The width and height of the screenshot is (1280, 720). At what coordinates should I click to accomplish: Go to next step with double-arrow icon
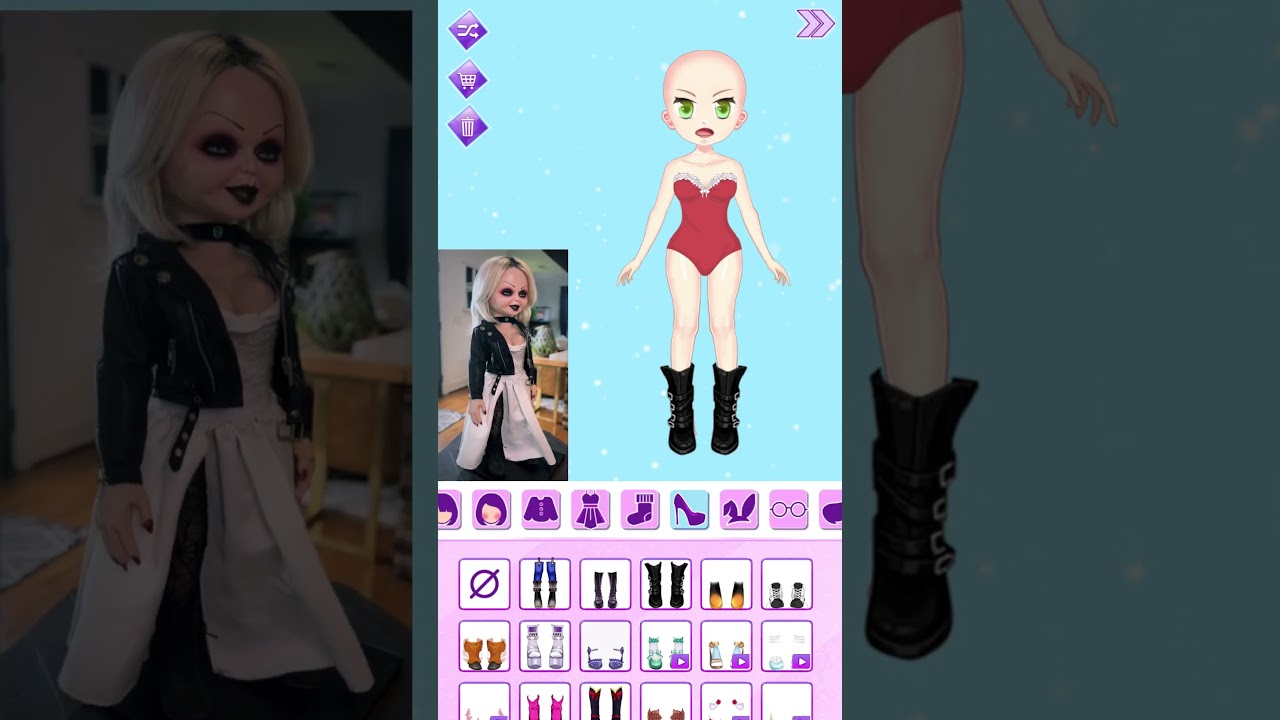coord(815,24)
